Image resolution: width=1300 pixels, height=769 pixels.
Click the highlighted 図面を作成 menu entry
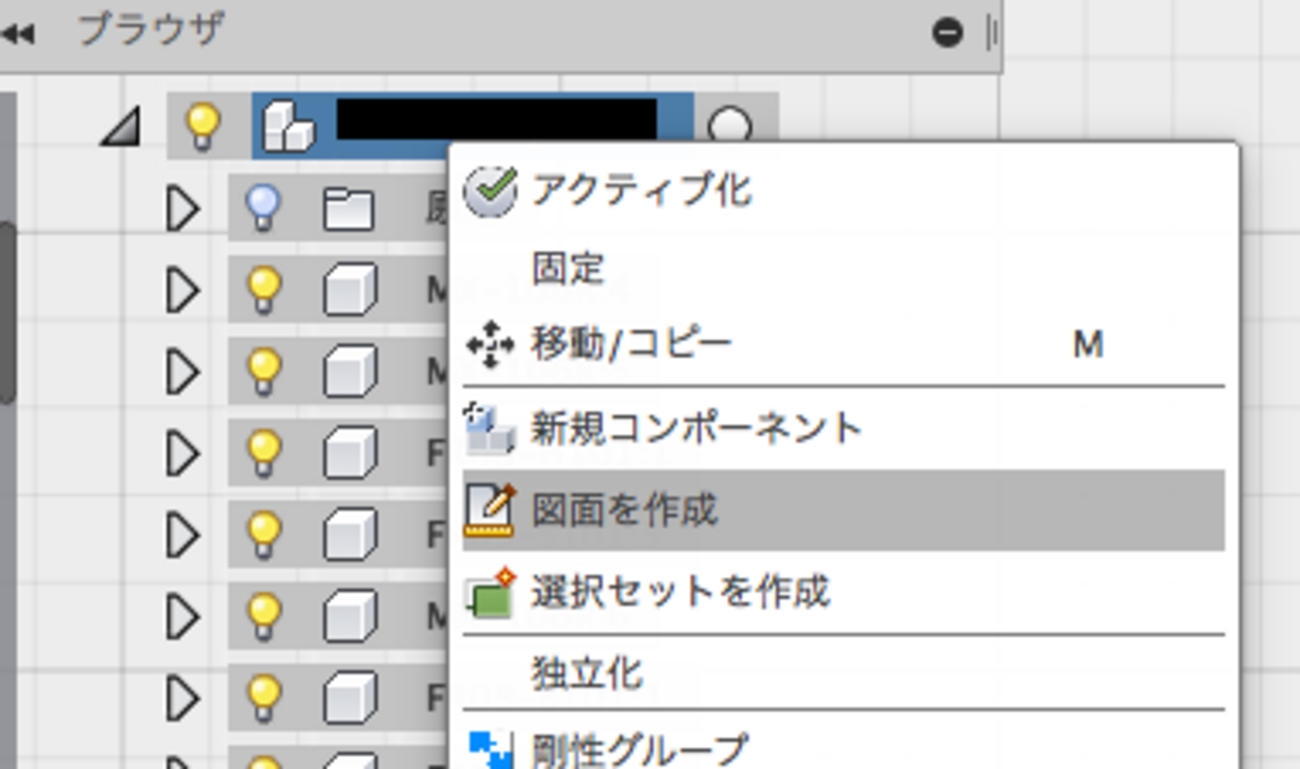(843, 510)
